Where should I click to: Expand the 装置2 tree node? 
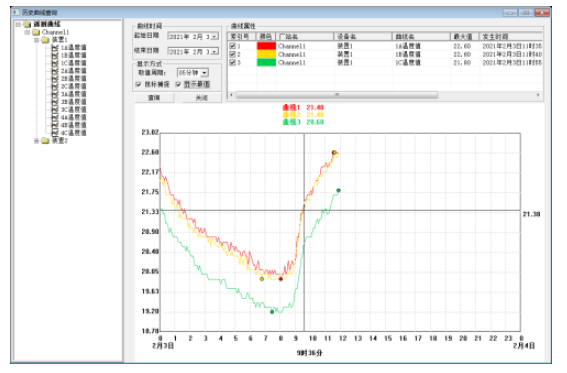tap(36, 141)
